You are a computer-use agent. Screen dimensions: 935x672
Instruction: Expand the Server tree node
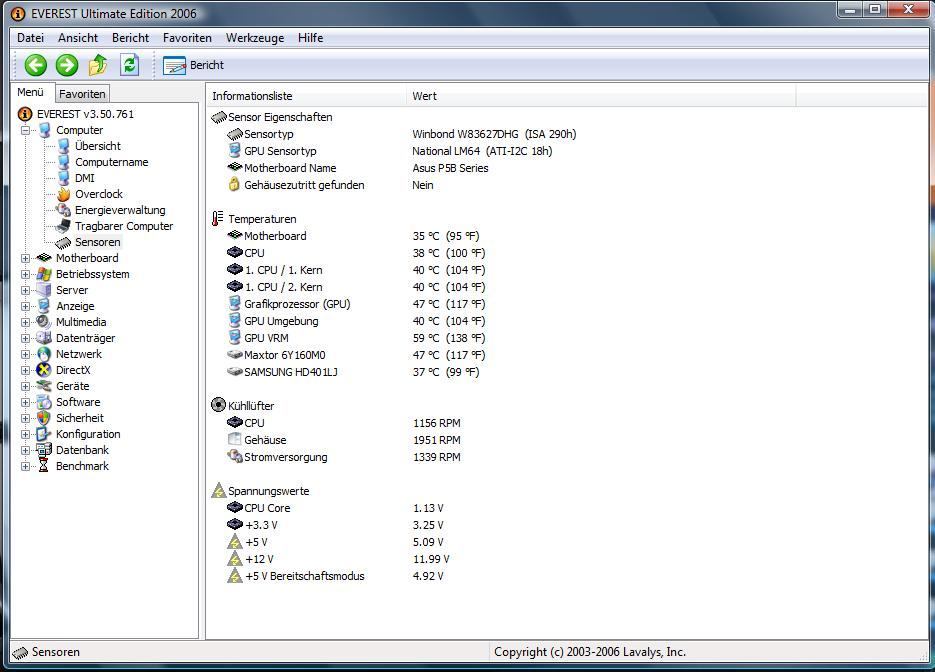coord(25,290)
